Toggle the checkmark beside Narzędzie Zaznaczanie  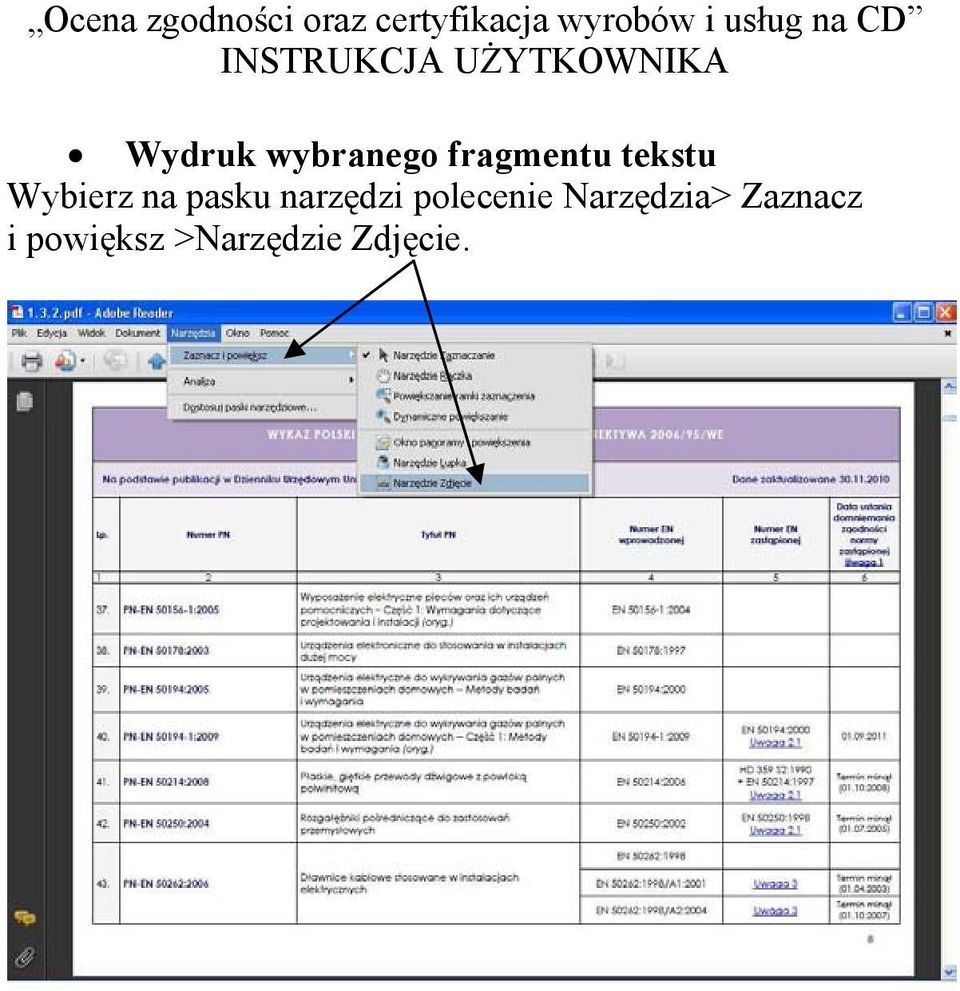367,355
